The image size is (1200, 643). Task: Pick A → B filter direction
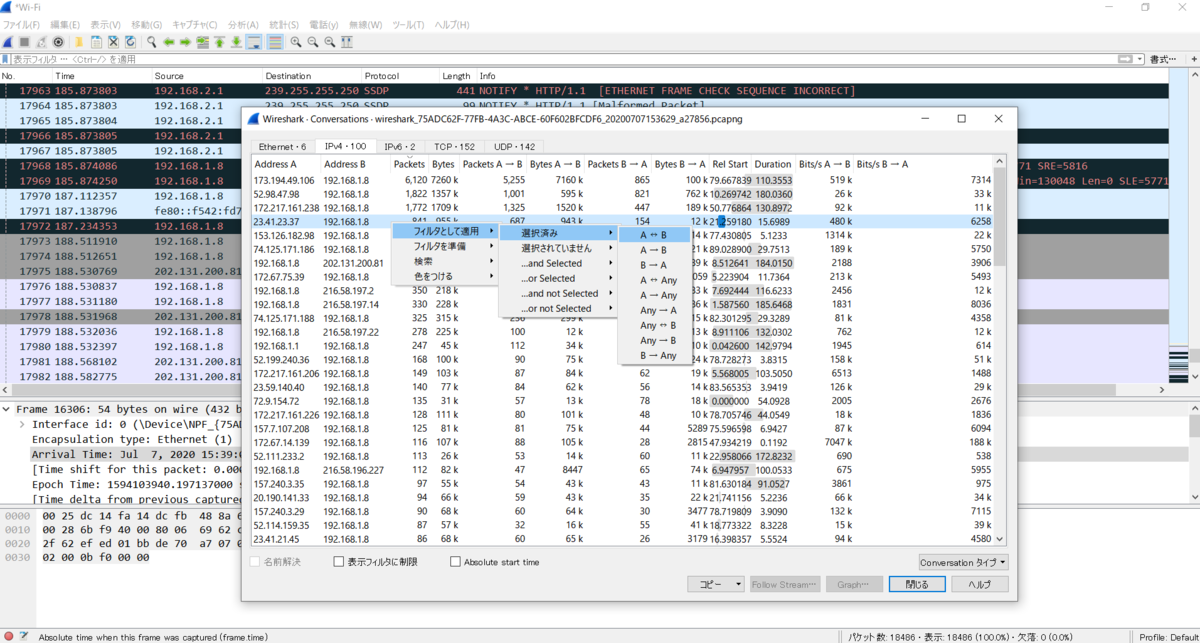click(655, 250)
